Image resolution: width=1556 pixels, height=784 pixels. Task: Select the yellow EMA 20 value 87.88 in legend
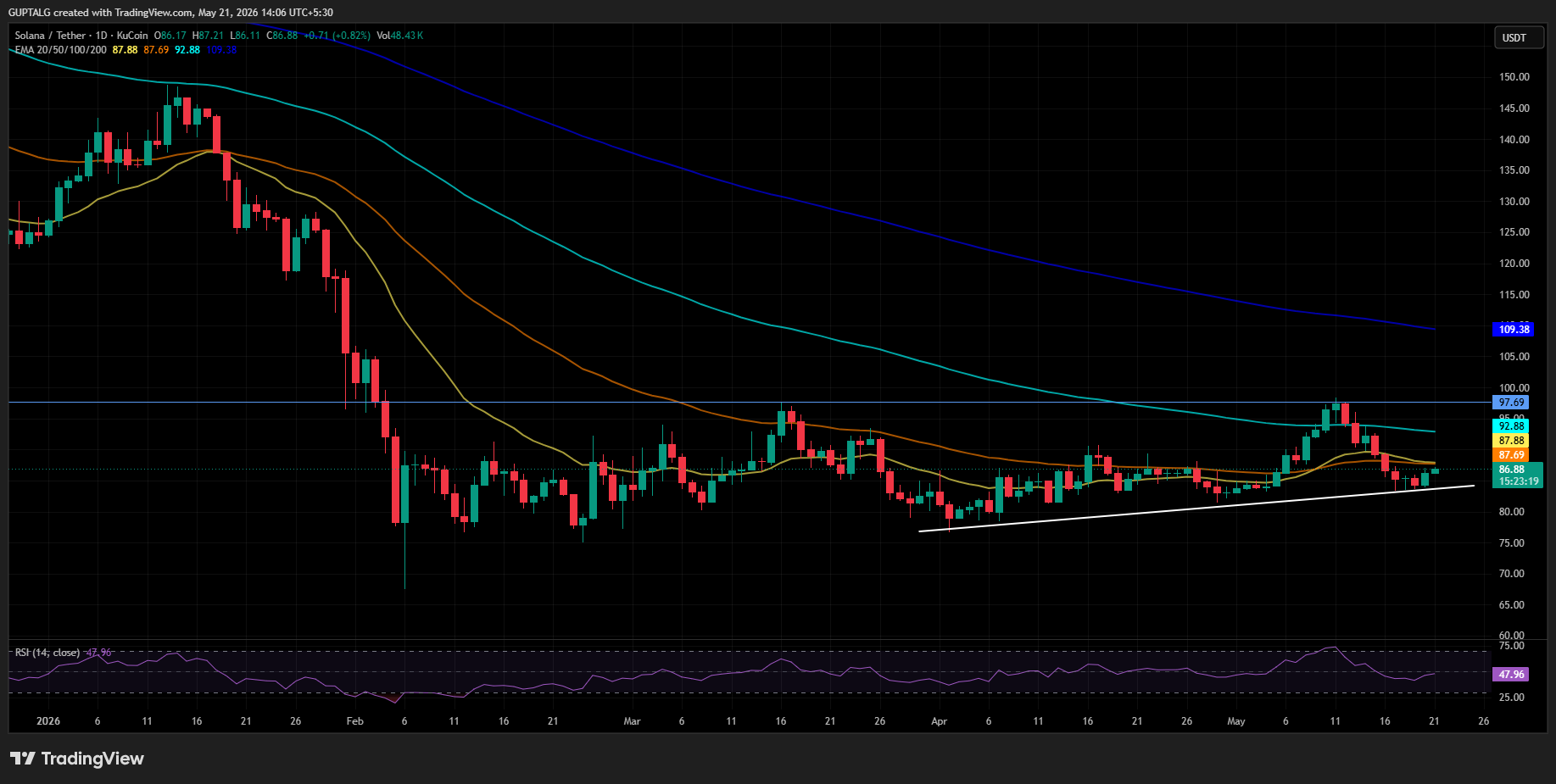tap(125, 50)
